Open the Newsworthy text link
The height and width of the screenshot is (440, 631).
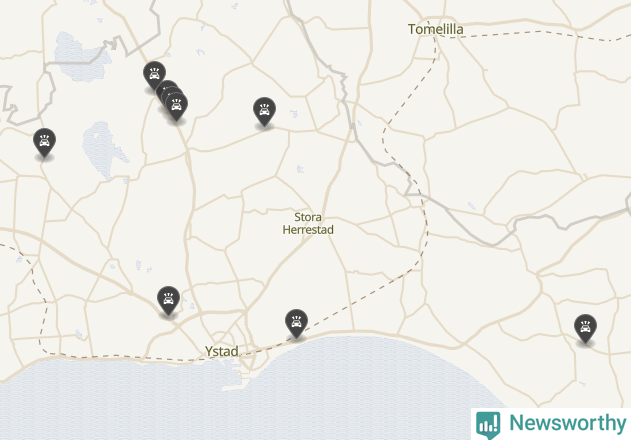coord(568,423)
